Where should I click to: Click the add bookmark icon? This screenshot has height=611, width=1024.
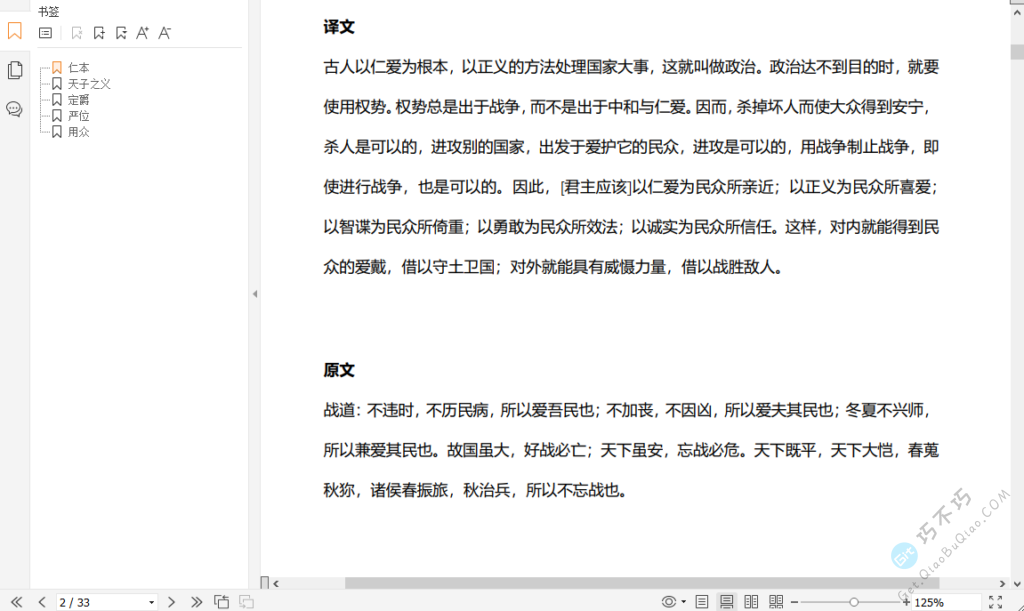(x=99, y=33)
